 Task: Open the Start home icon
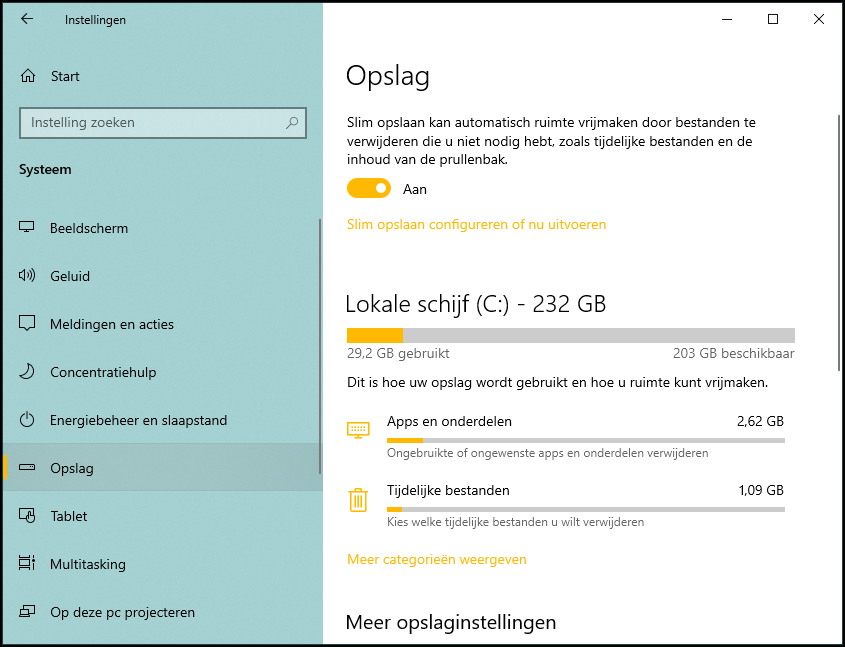click(27, 76)
